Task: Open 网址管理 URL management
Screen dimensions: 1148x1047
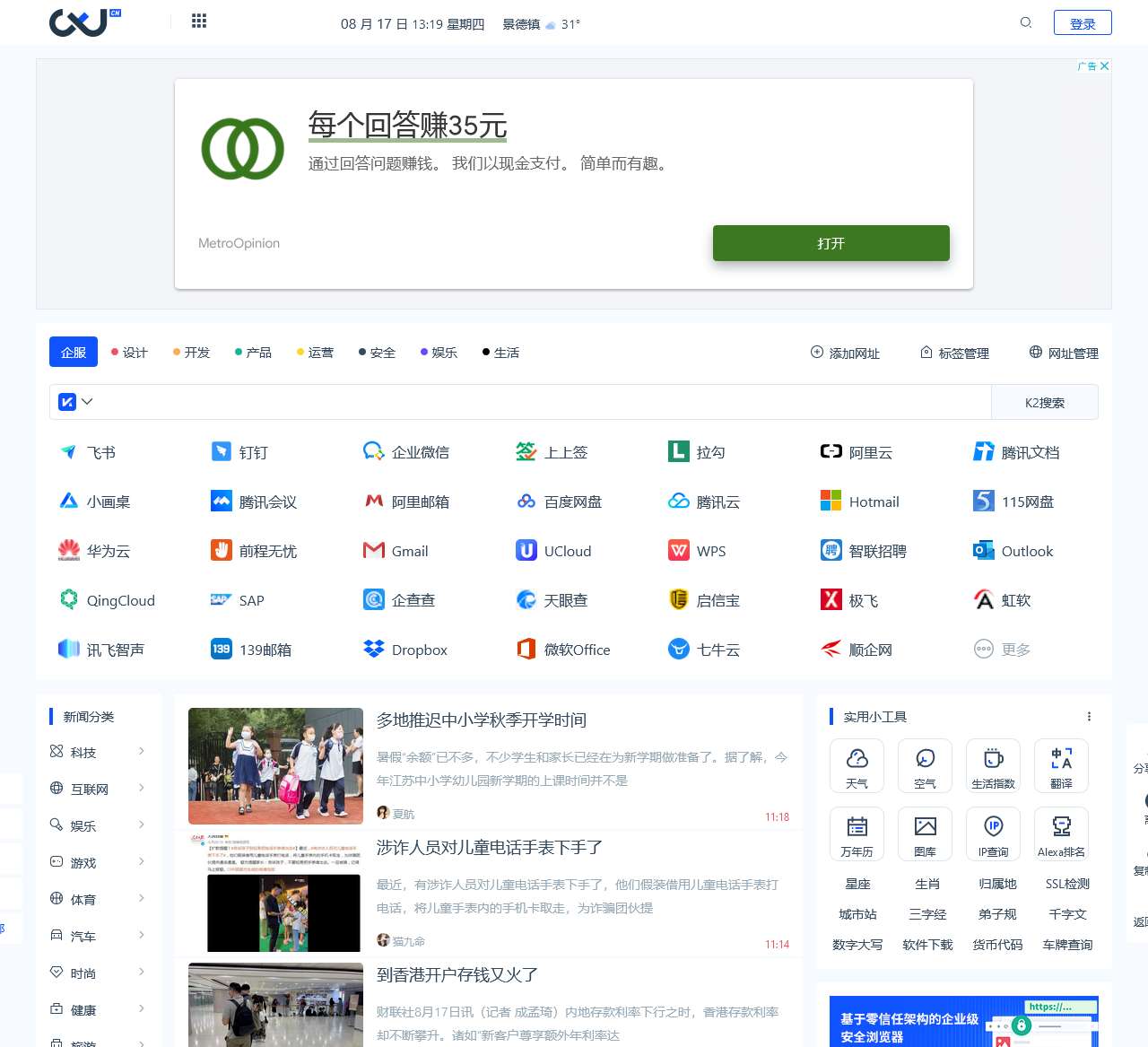Action: click(1064, 353)
